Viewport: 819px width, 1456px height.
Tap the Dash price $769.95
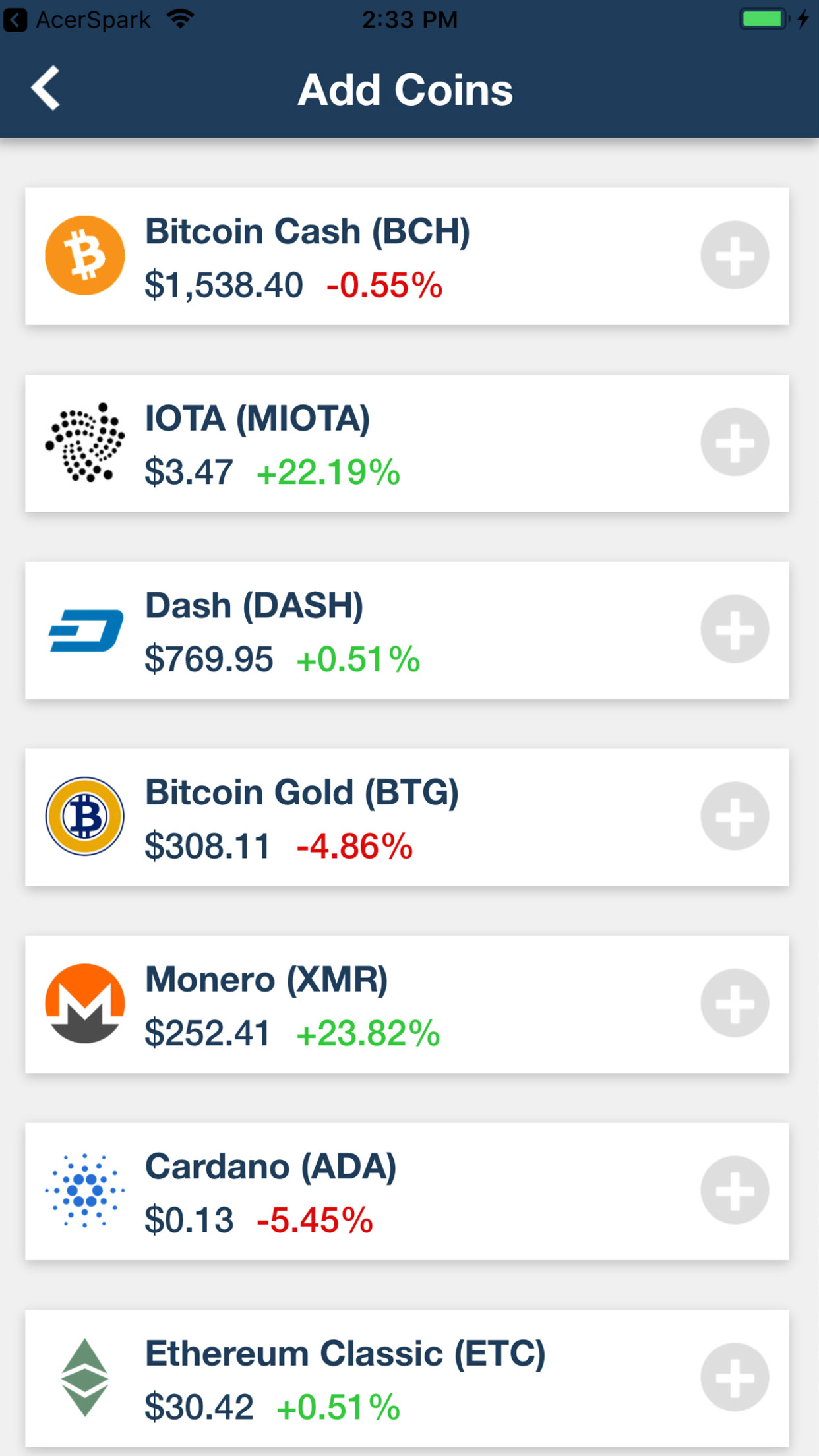tap(208, 659)
